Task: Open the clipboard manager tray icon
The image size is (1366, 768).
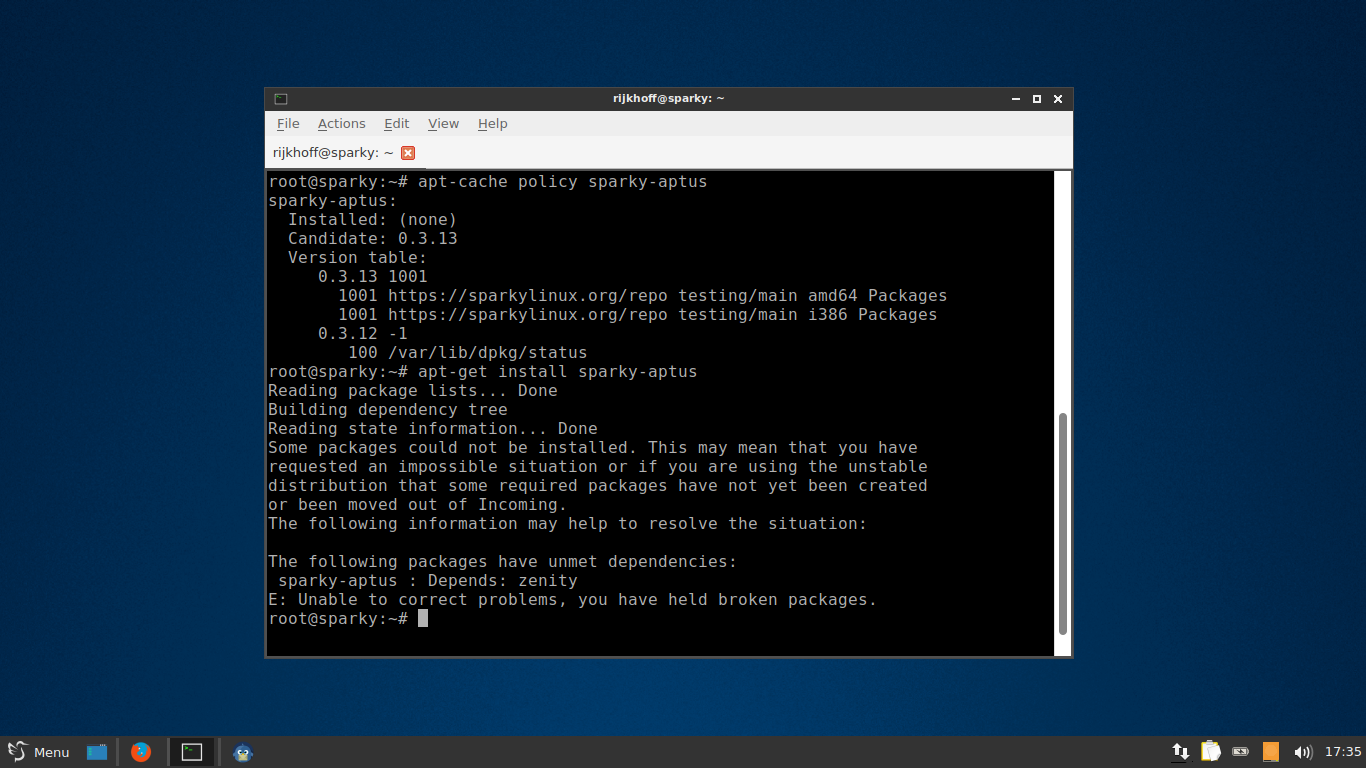Action: 1211,752
